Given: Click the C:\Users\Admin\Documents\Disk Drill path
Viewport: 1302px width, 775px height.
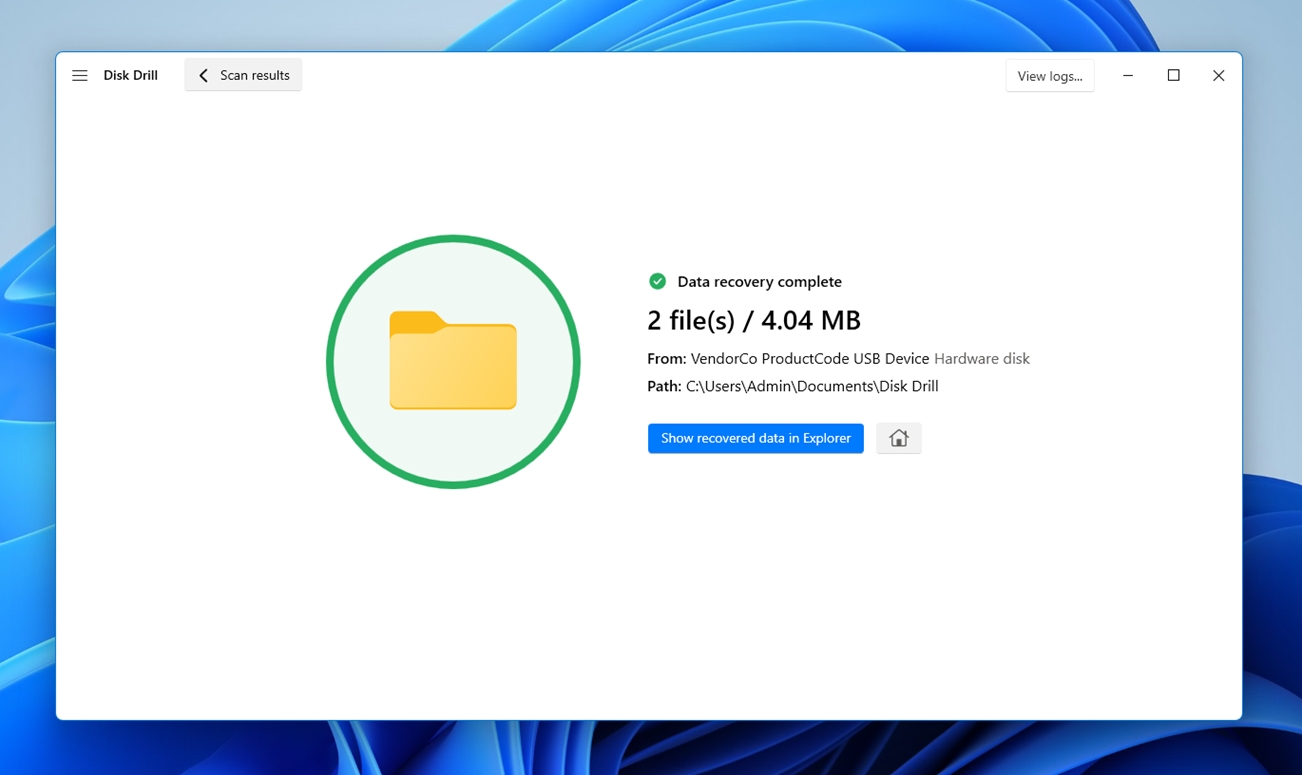Looking at the screenshot, I should pos(812,386).
